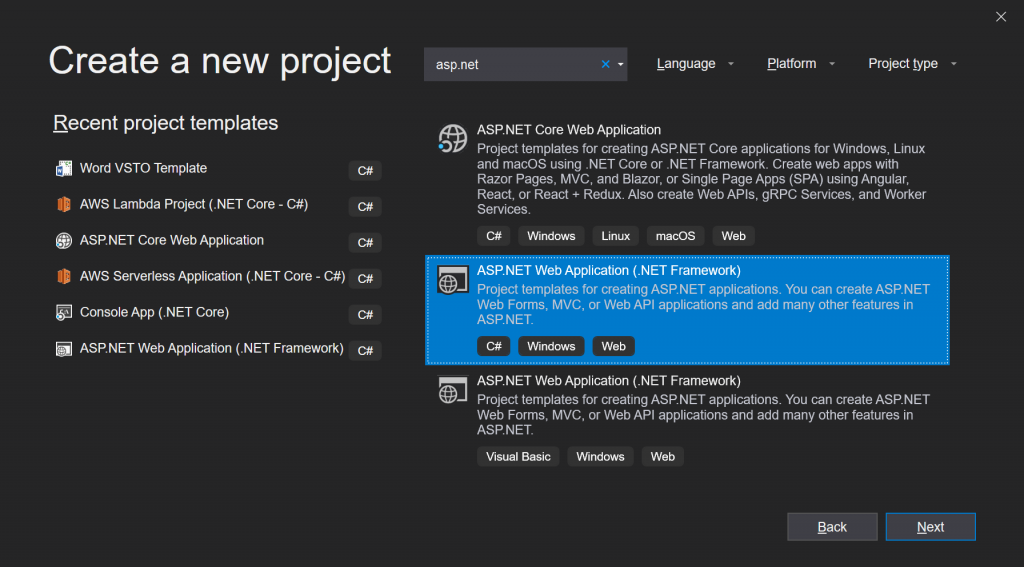The width and height of the screenshot is (1024, 567).
Task: Click the C# tag under ASP.NET Core result
Action: point(494,236)
